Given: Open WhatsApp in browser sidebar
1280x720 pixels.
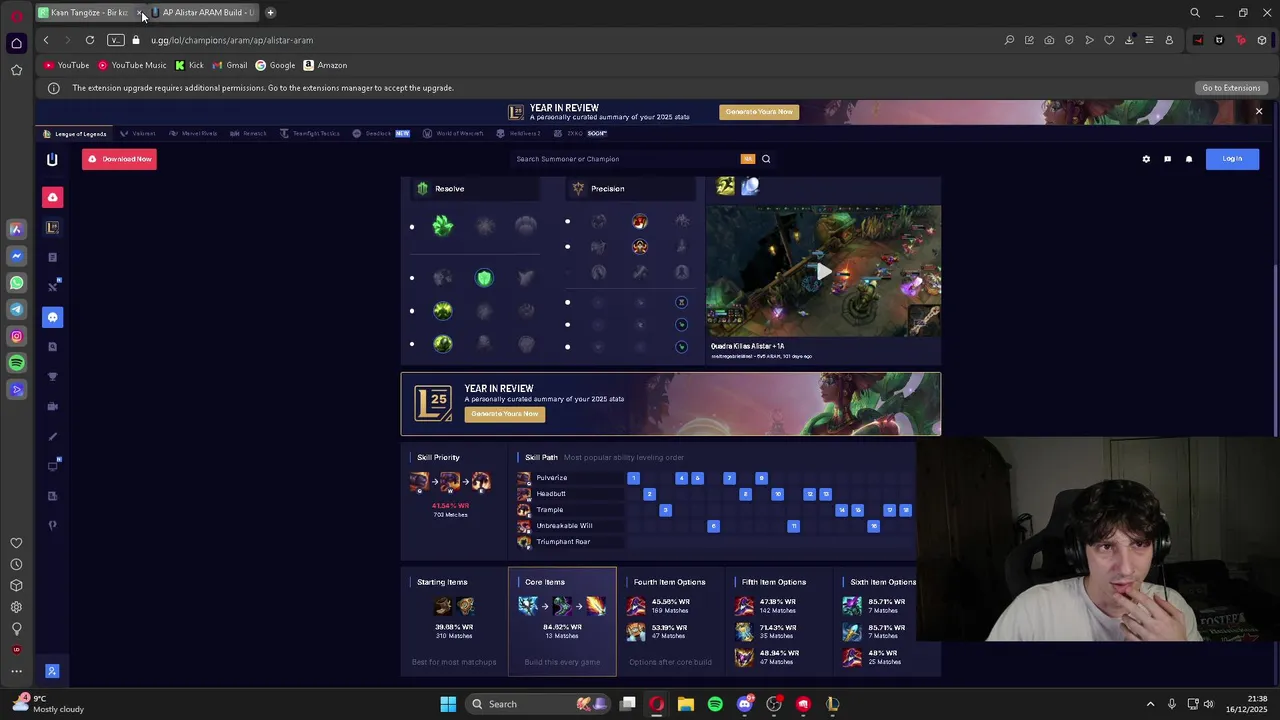Looking at the screenshot, I should point(16,283).
